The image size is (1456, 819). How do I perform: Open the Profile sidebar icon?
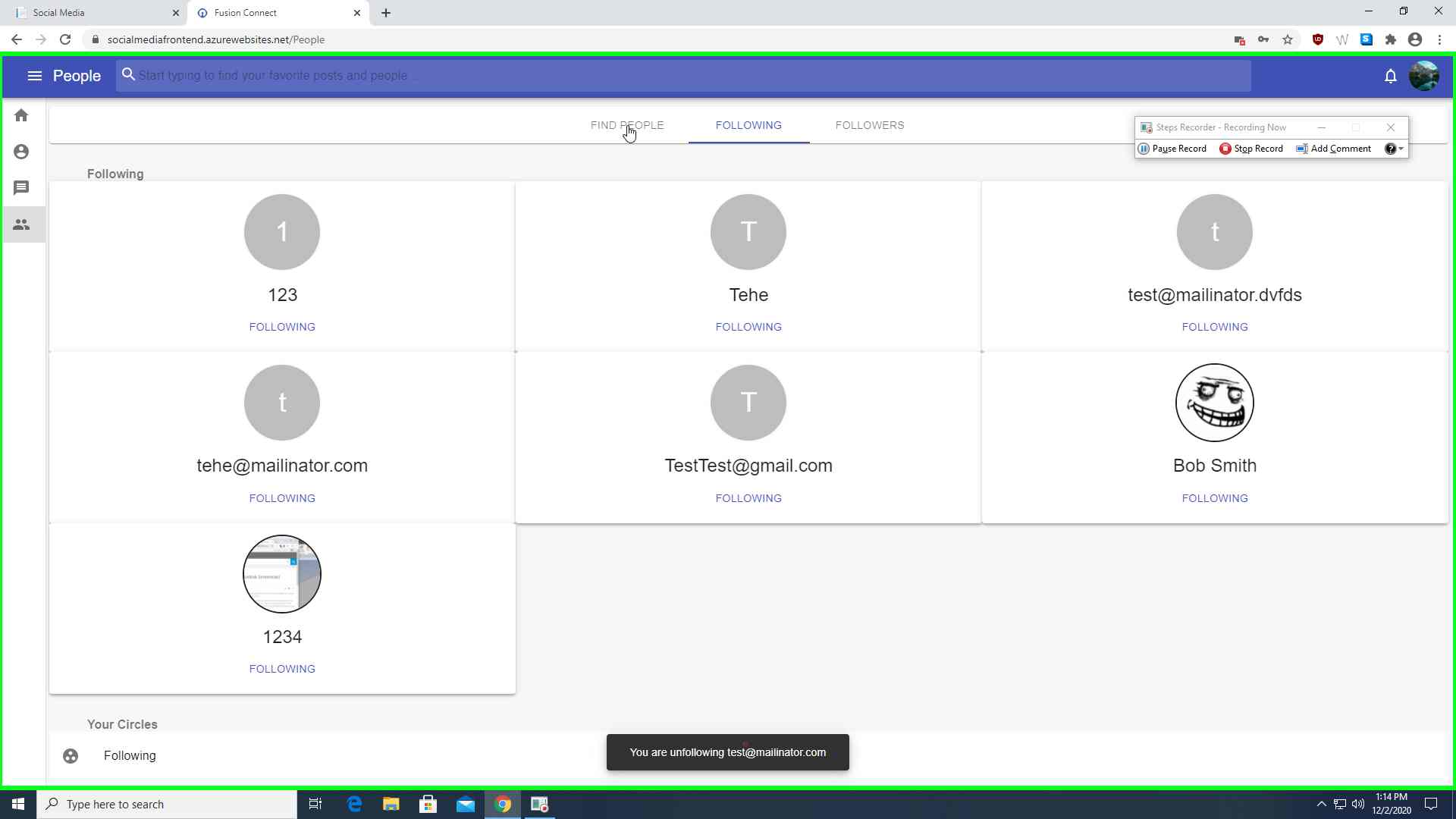[21, 152]
